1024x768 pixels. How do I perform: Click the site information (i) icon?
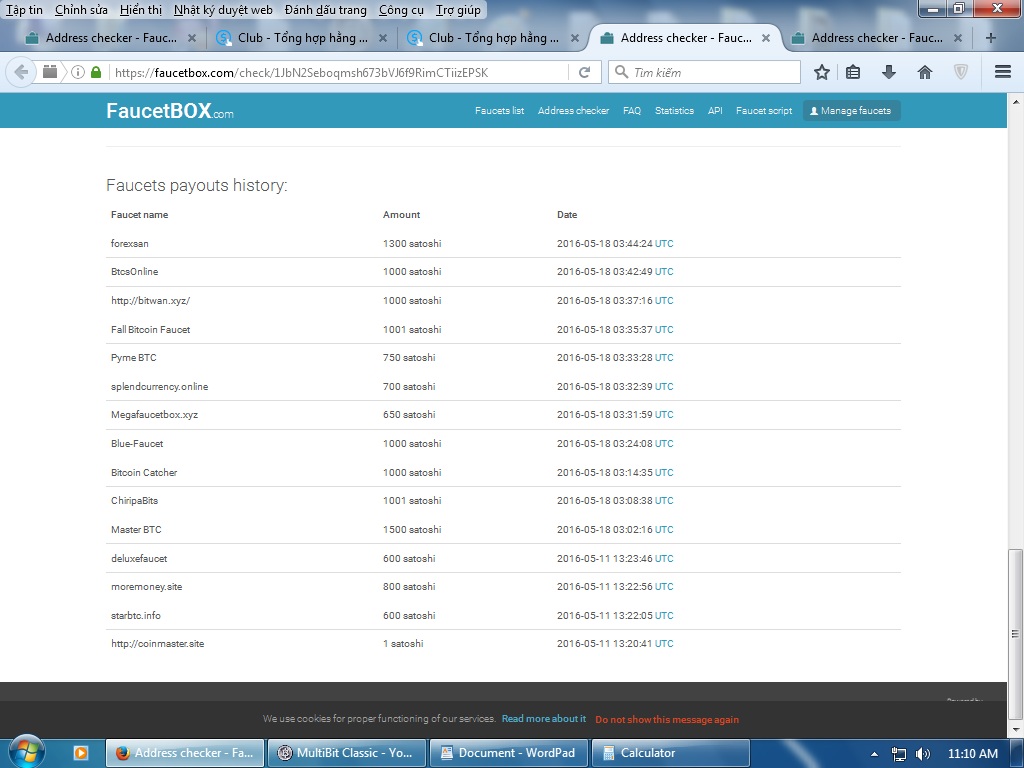(78, 72)
